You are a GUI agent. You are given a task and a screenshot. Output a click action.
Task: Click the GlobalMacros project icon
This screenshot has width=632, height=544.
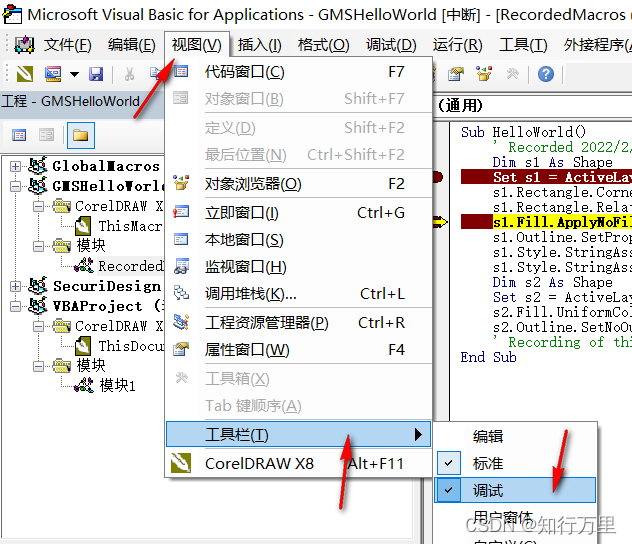pos(38,166)
